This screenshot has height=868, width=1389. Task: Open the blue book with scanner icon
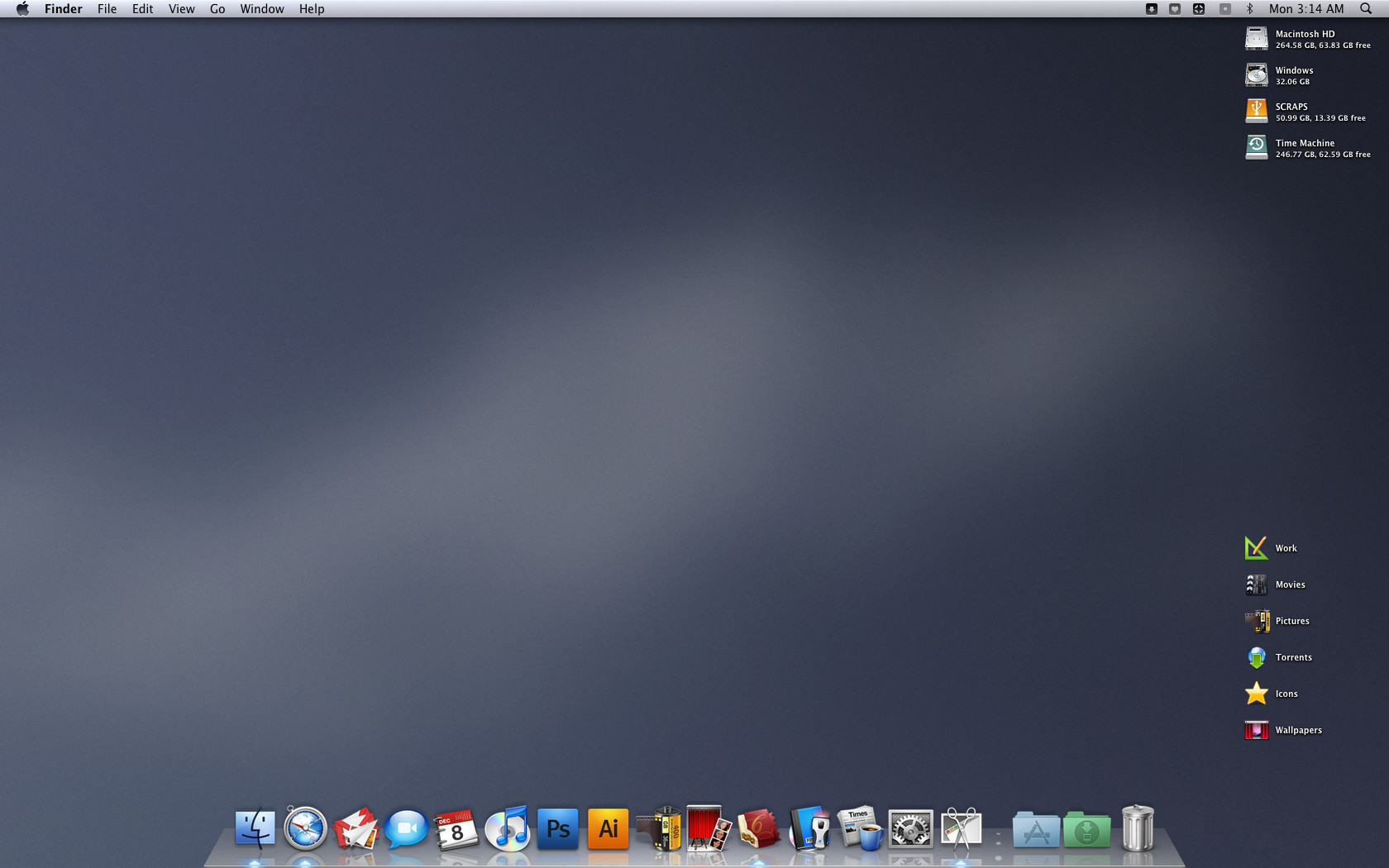809,828
